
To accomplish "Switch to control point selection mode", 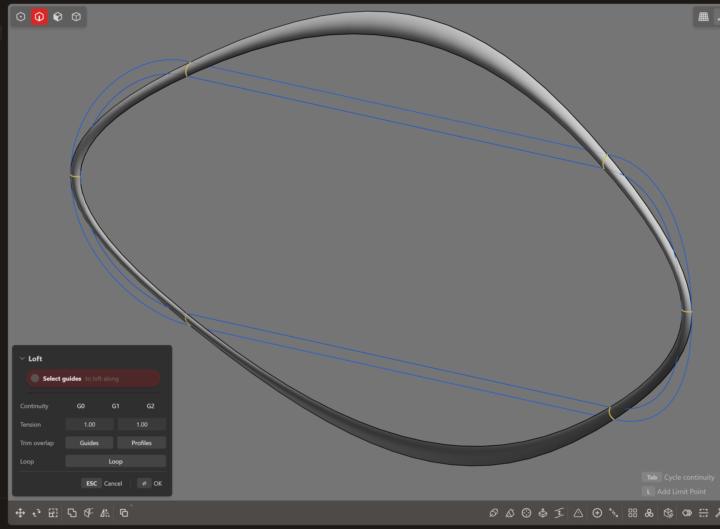I will [x=22, y=17].
